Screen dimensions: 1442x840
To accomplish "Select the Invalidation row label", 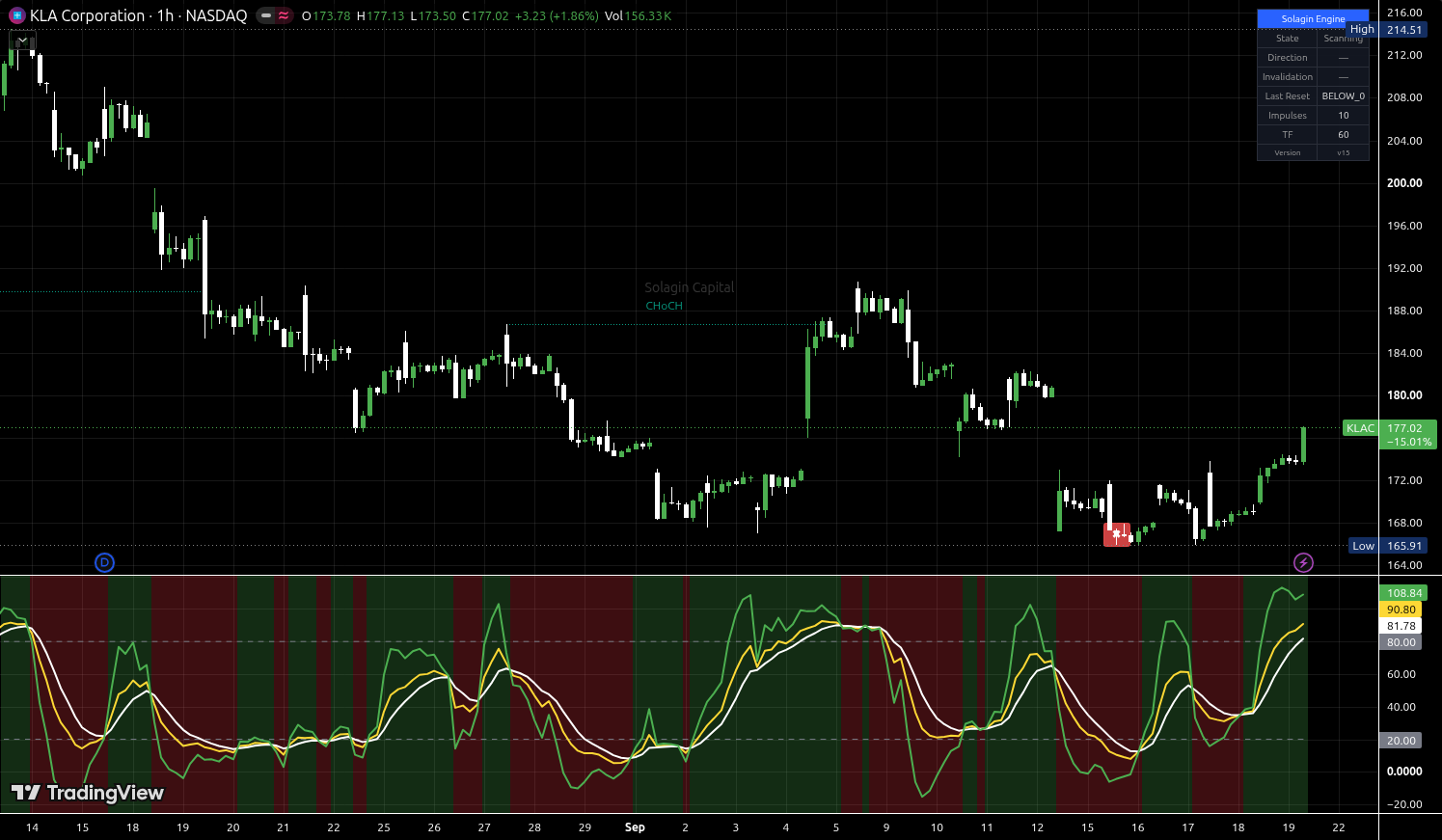I will point(1288,77).
